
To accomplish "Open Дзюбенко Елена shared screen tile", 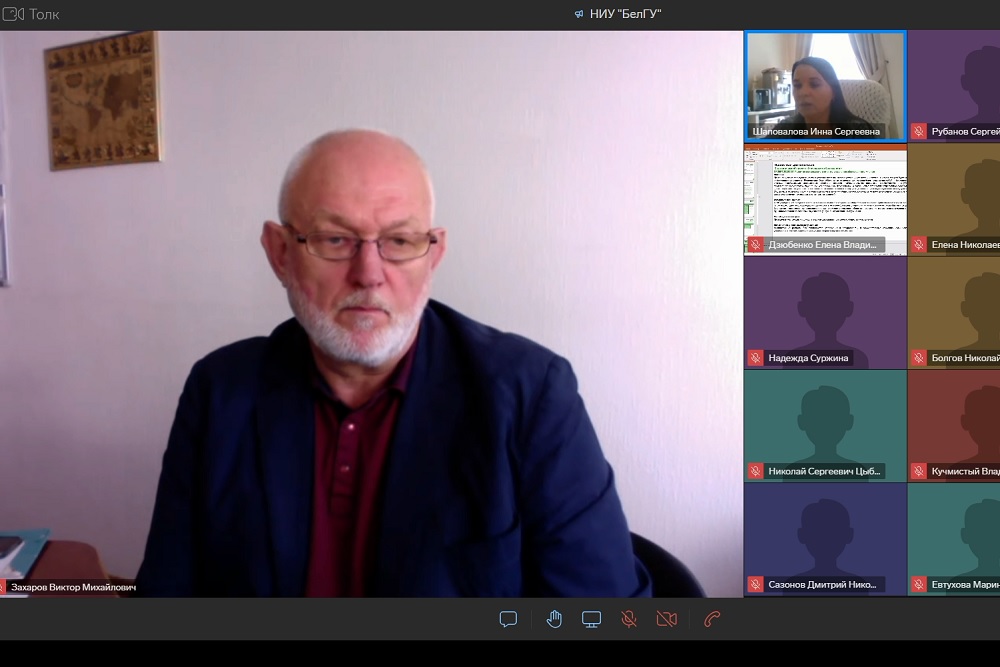I will (x=825, y=198).
